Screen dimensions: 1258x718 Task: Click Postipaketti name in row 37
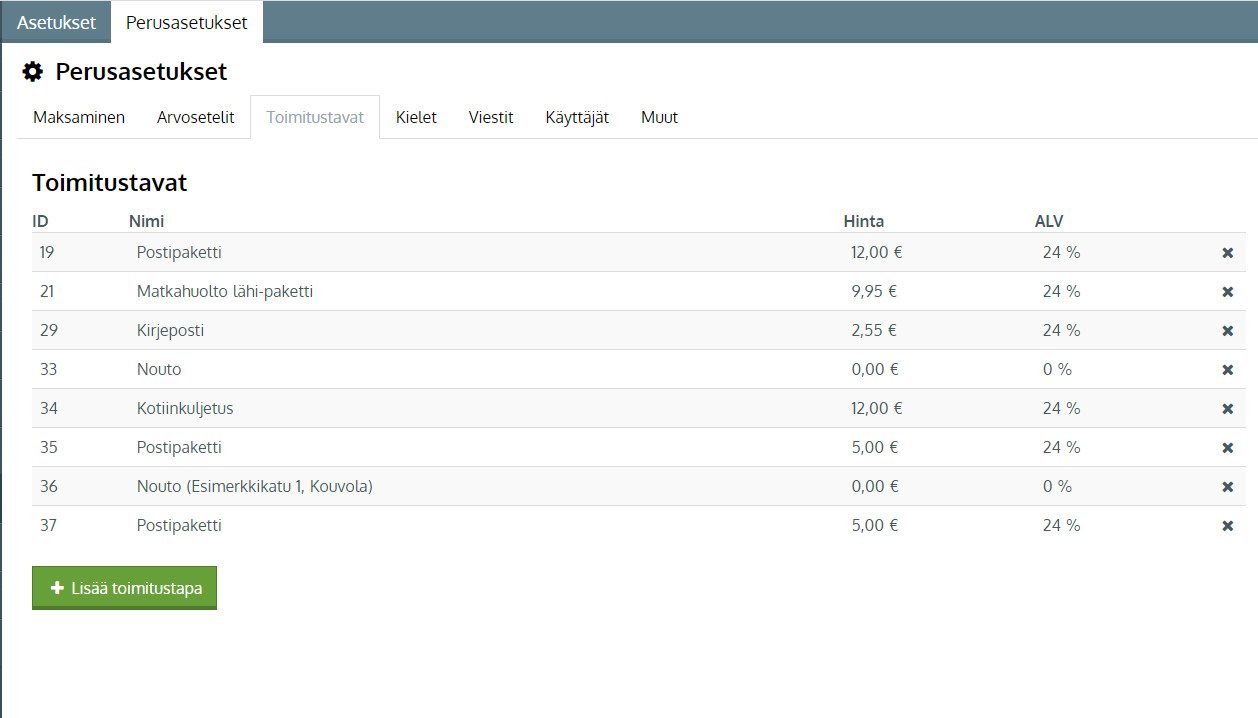click(x=179, y=525)
